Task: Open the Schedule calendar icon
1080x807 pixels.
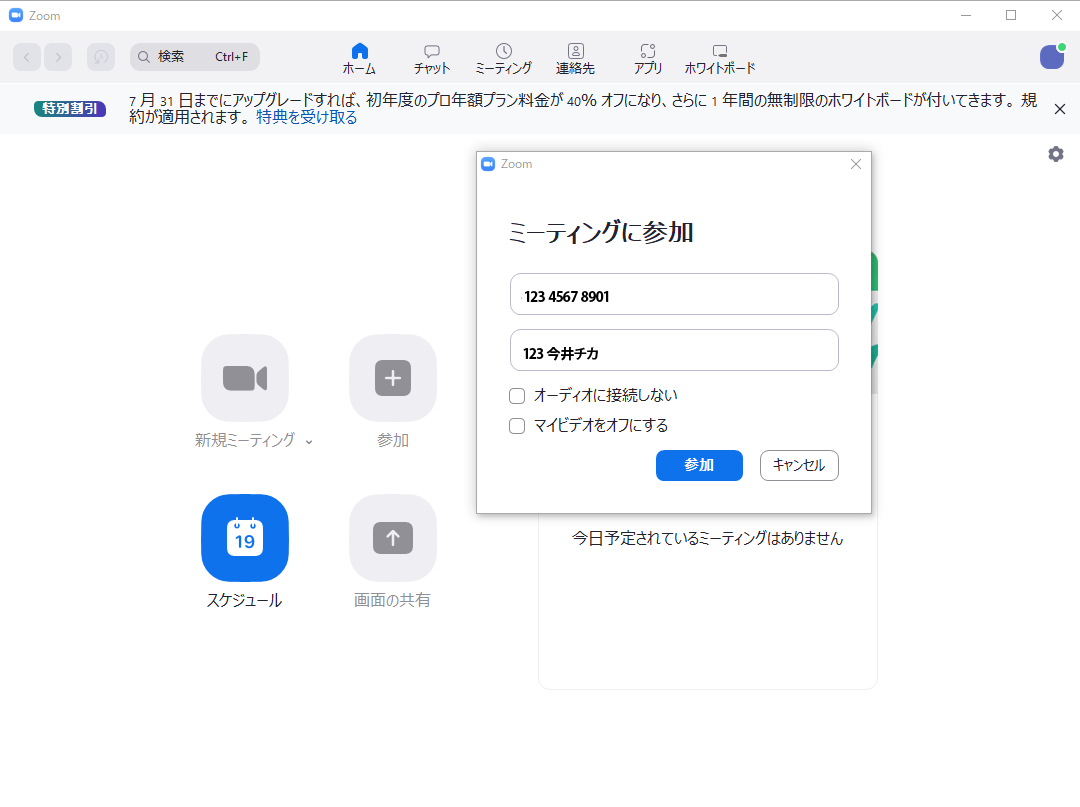Action: [245, 538]
